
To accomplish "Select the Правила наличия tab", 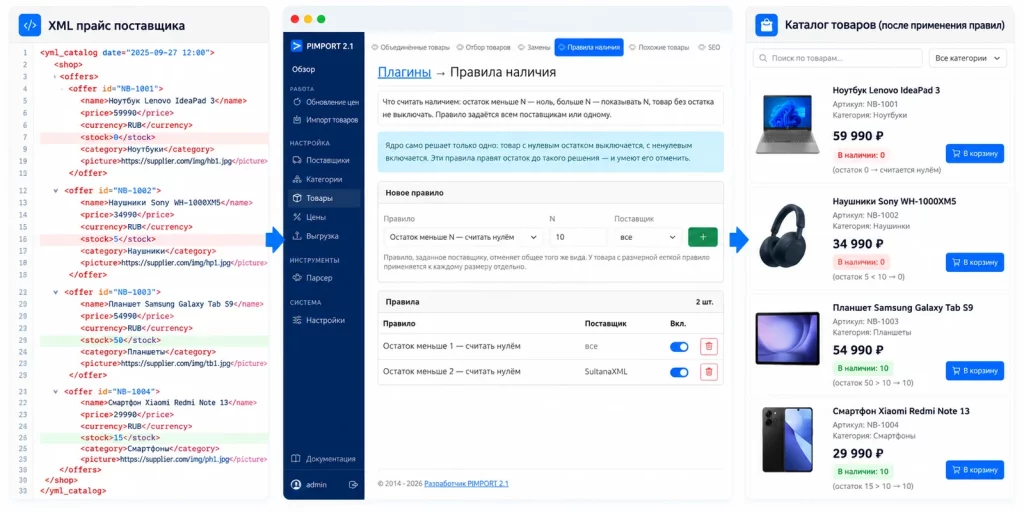I will point(589,47).
